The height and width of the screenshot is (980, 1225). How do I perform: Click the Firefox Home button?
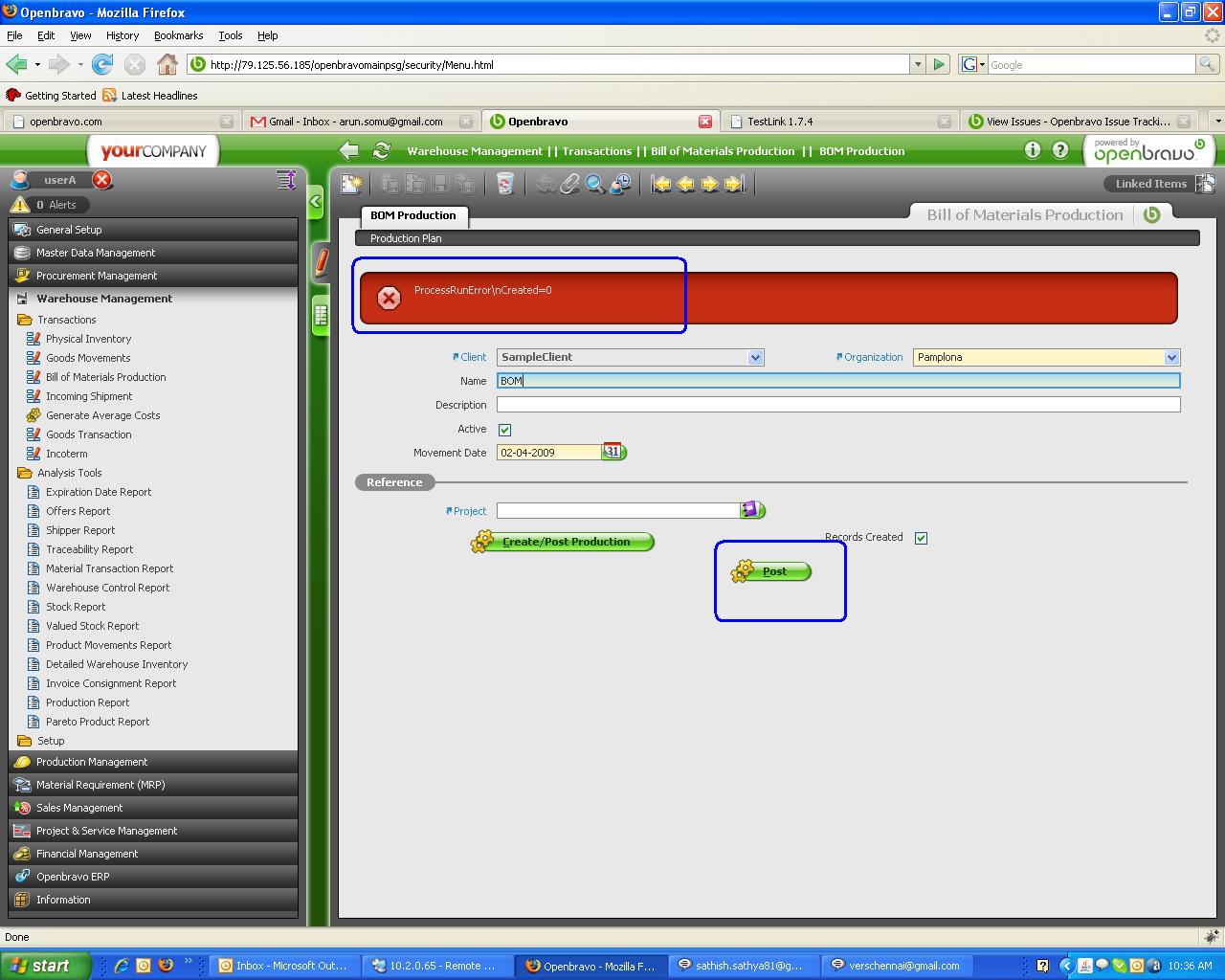coord(167,64)
